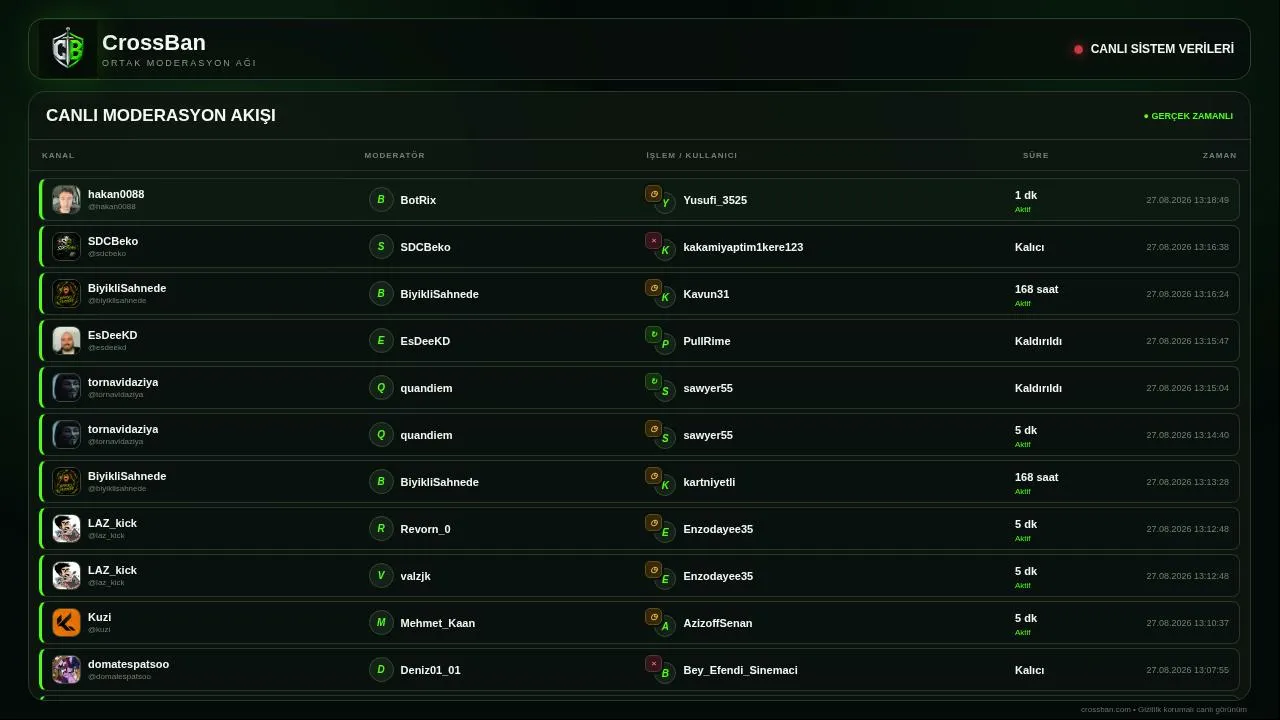Open the @tornavidaziya channel handle with Kaldırıldı

pos(115,394)
